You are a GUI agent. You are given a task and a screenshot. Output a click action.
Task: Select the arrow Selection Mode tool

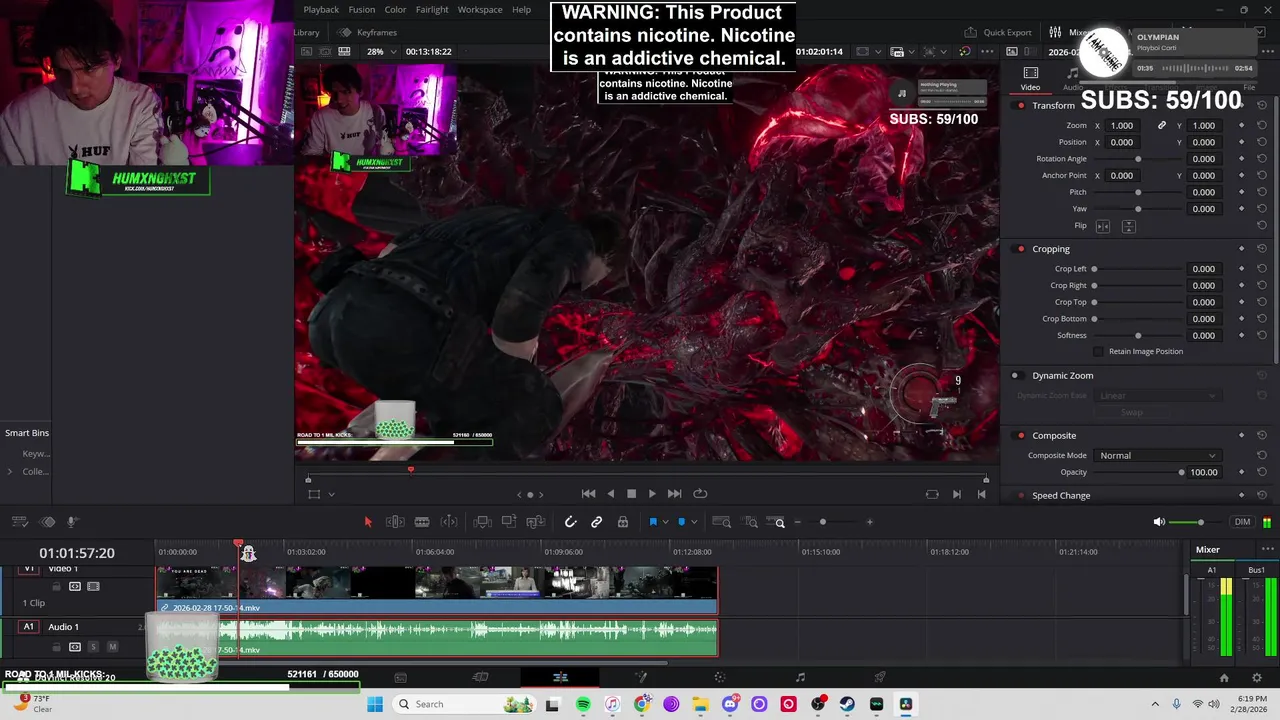[367, 522]
